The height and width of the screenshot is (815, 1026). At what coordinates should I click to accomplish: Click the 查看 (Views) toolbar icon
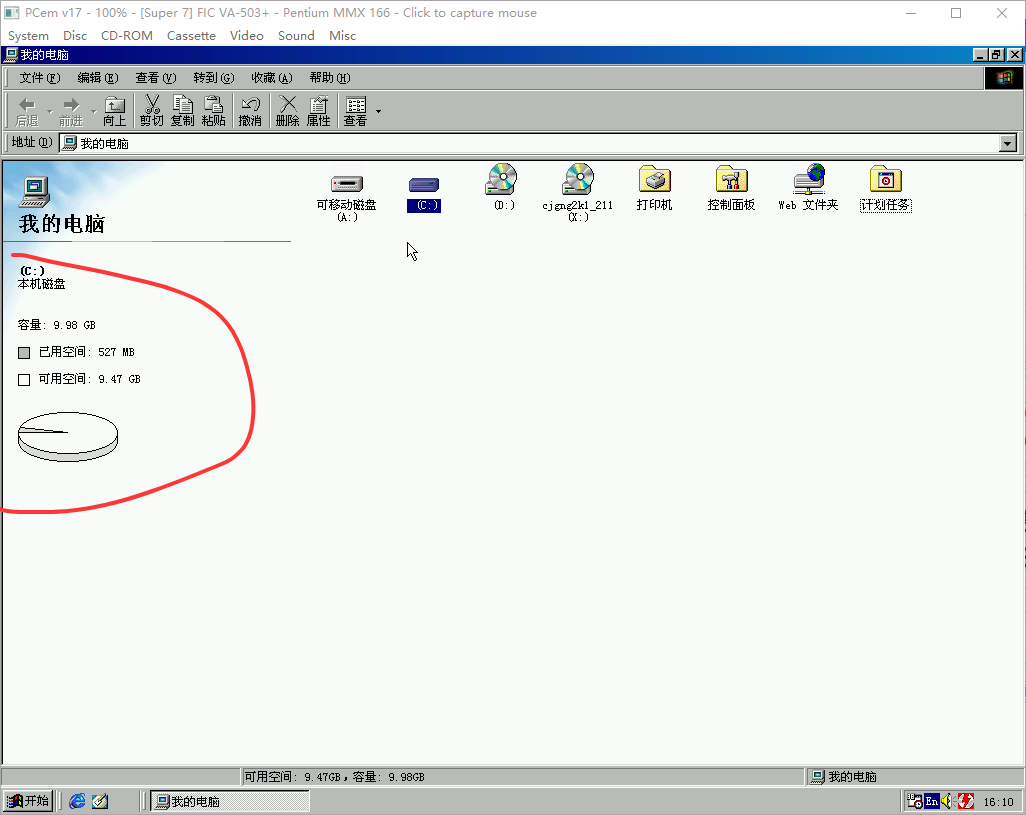click(x=355, y=111)
